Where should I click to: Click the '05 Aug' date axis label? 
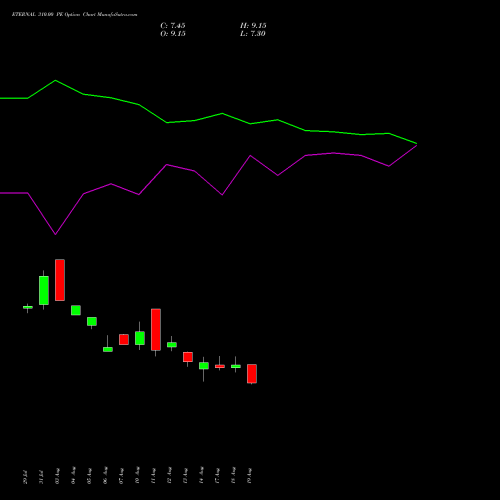coord(89,475)
